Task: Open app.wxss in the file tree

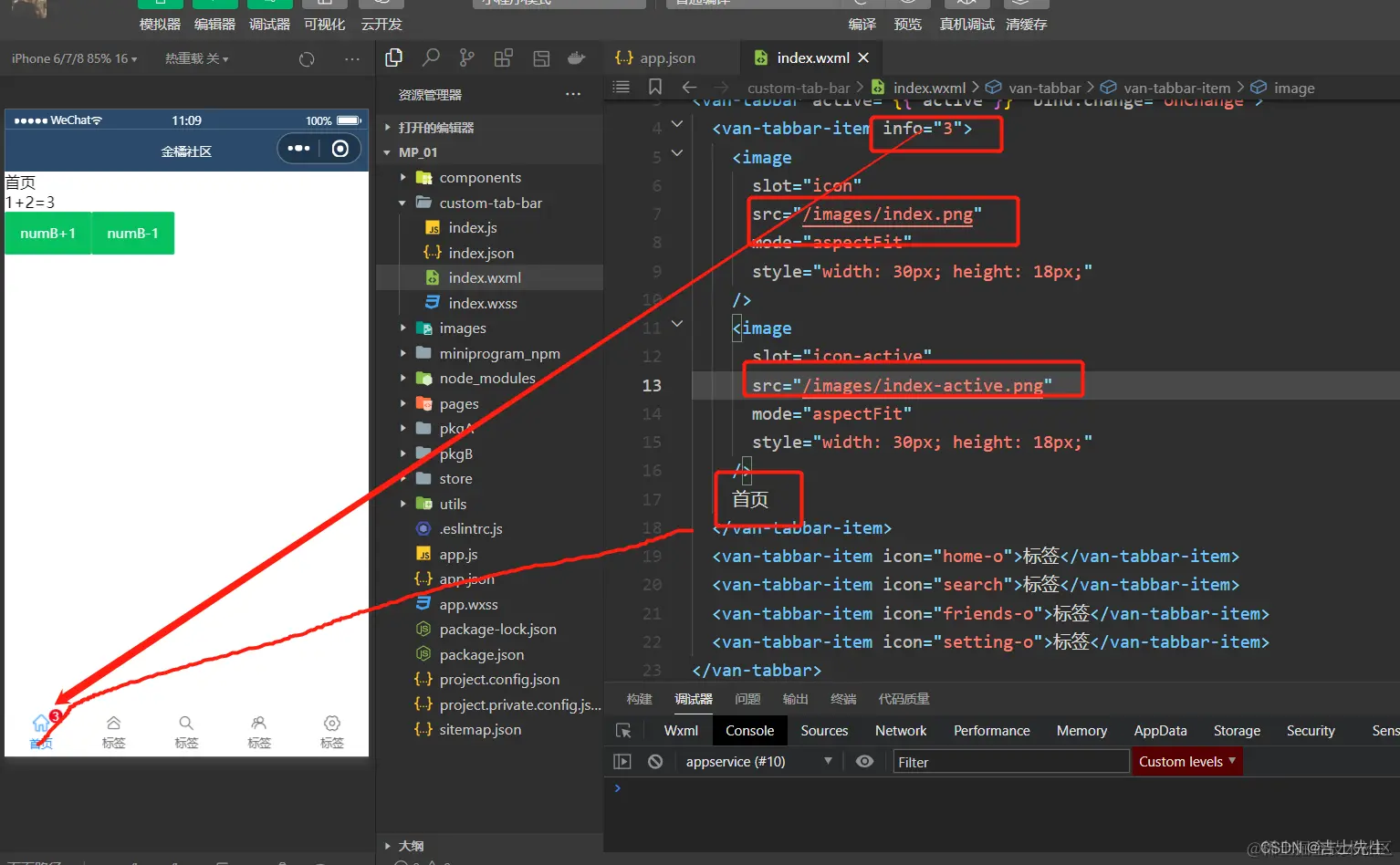Action: (x=489, y=604)
